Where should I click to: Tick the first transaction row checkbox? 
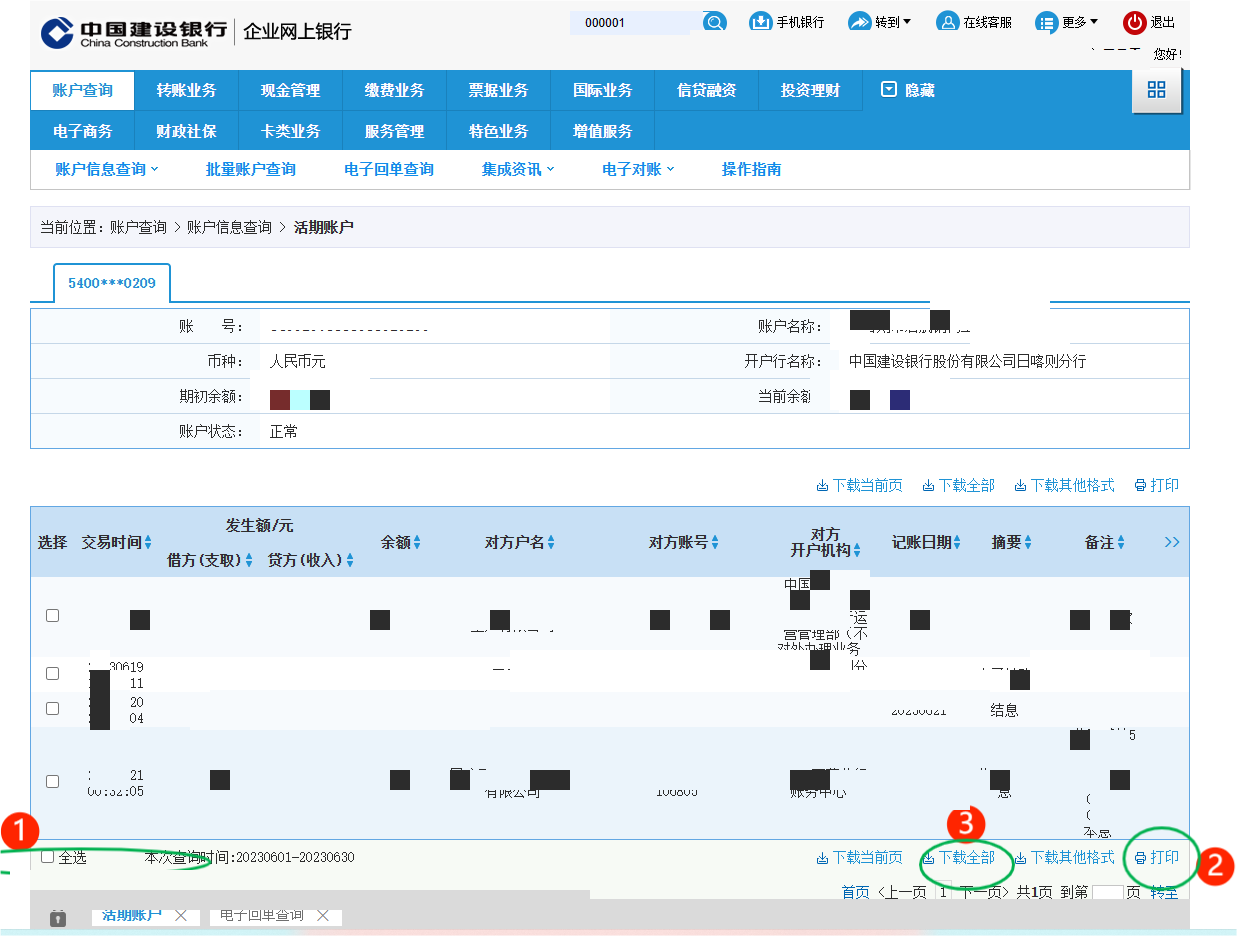[x=53, y=616]
